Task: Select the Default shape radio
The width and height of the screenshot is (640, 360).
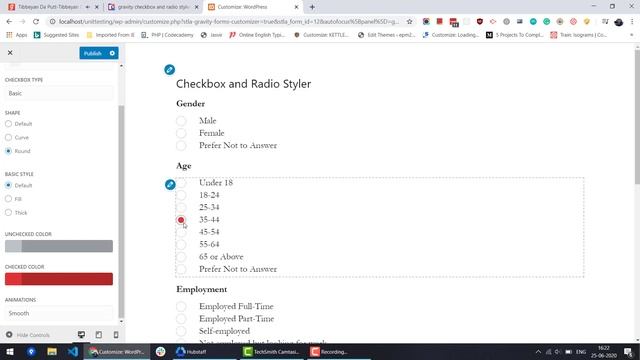Action: 9,124
